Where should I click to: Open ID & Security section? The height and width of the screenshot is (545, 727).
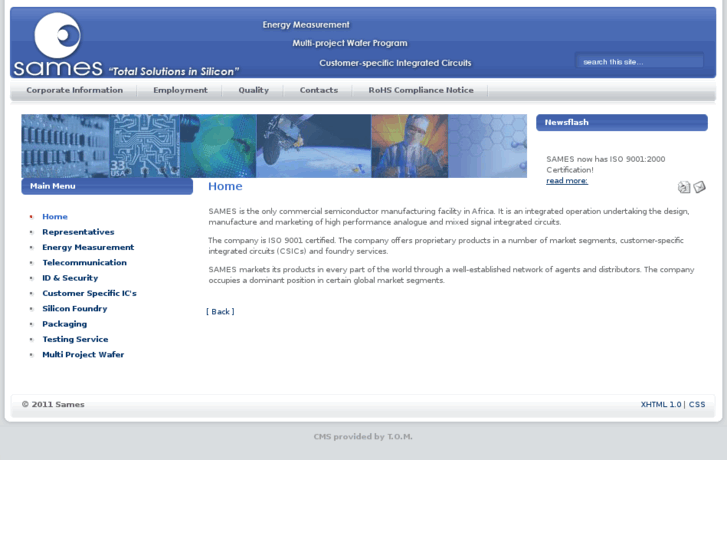tap(70, 278)
